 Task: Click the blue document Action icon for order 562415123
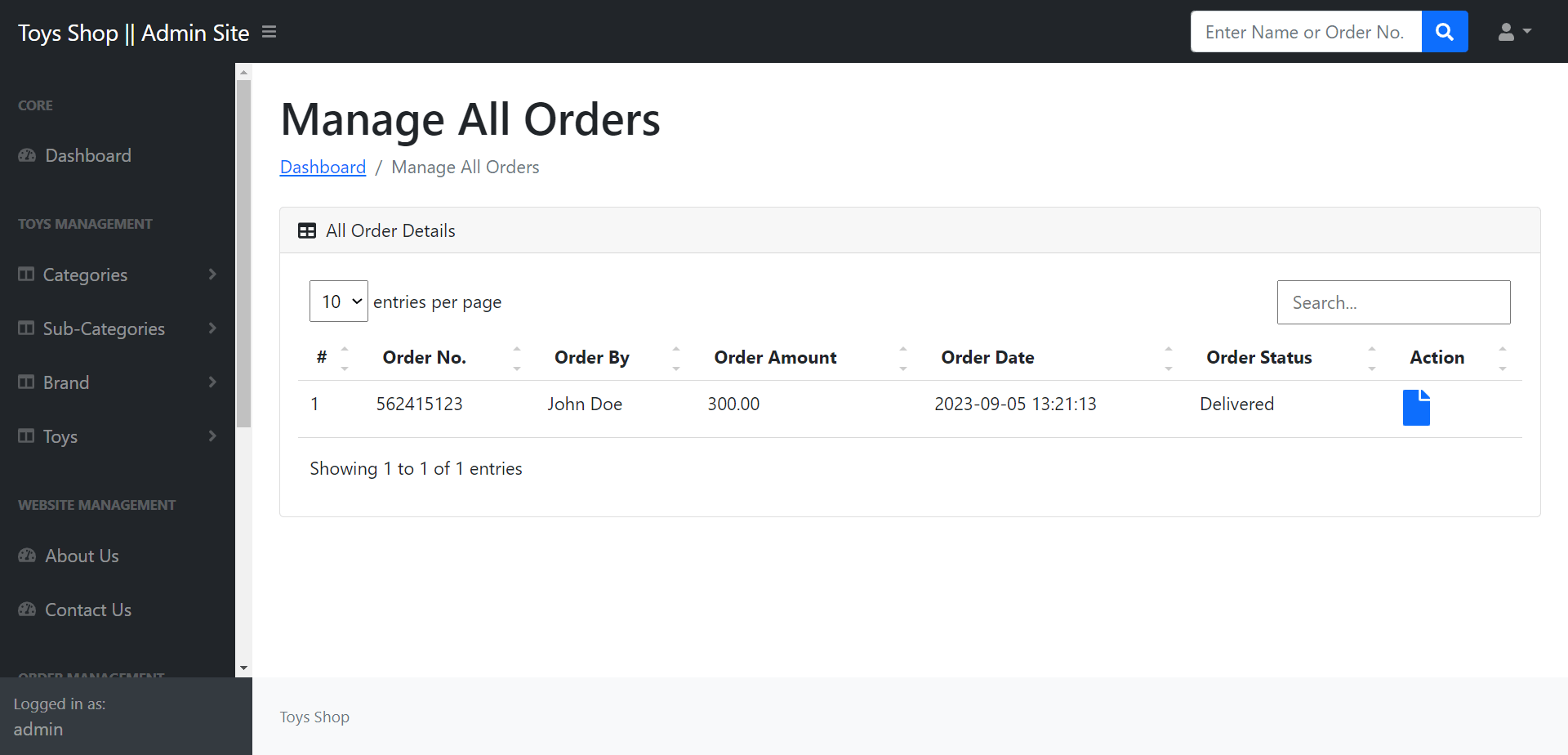tap(1416, 407)
